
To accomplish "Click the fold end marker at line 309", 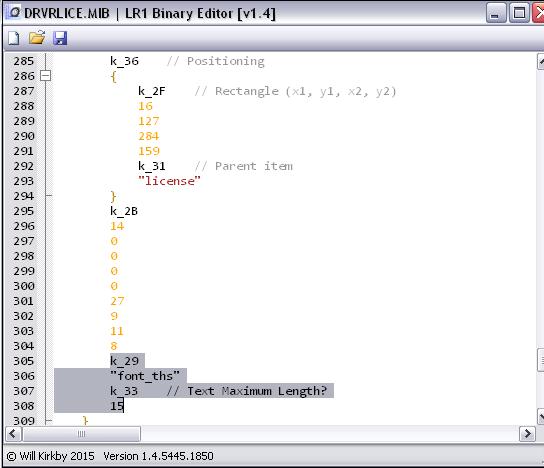I will tap(49, 420).
